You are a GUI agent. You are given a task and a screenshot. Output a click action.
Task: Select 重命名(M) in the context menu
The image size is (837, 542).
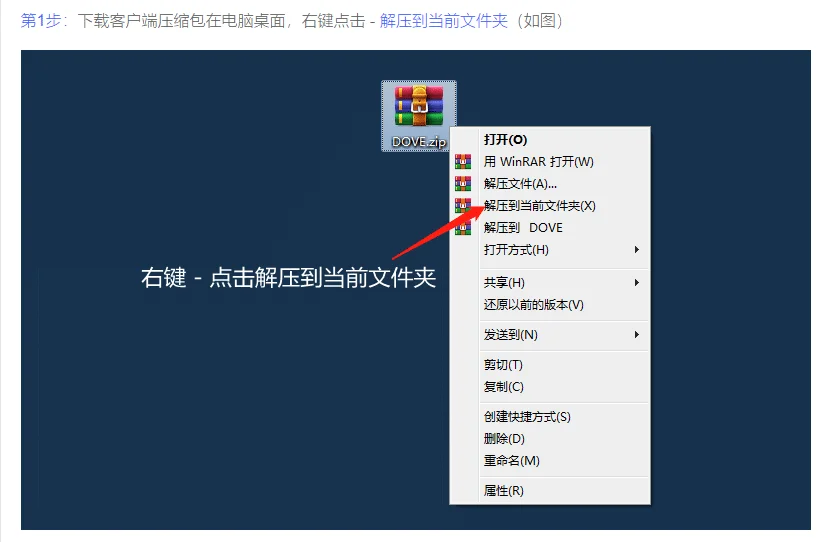(511, 461)
